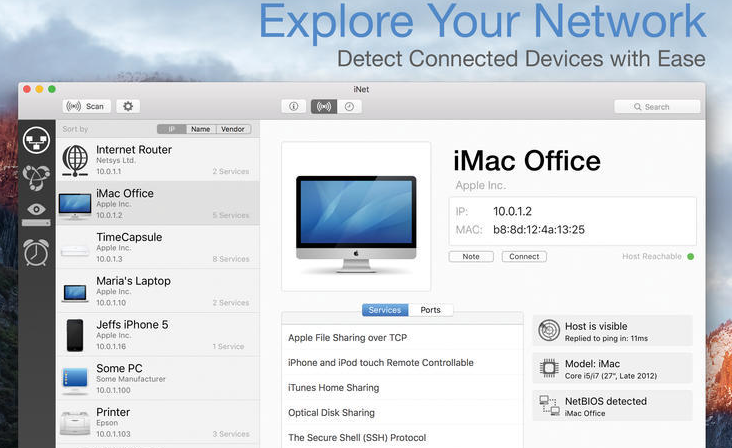Switch to the Ports tab
The width and height of the screenshot is (732, 448).
pos(430,310)
